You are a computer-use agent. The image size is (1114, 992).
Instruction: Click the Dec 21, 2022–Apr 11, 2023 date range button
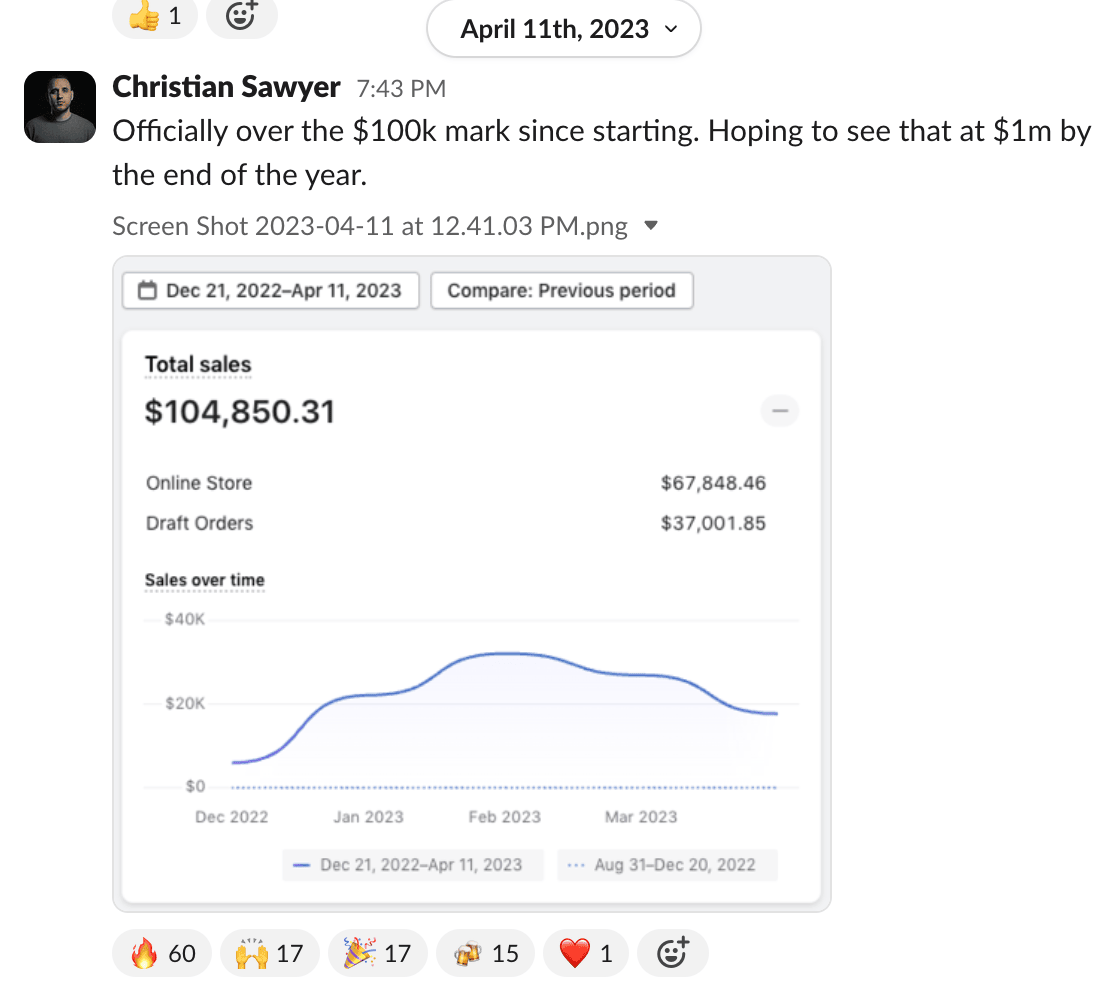tap(271, 291)
